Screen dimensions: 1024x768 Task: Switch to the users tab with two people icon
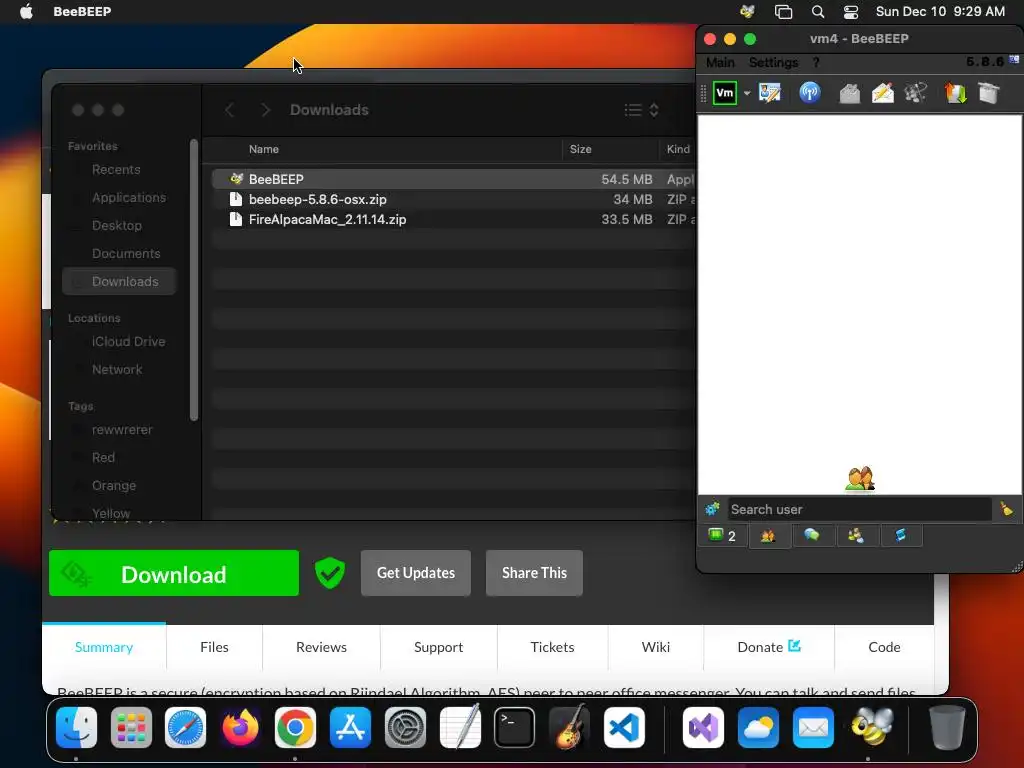[769, 536]
